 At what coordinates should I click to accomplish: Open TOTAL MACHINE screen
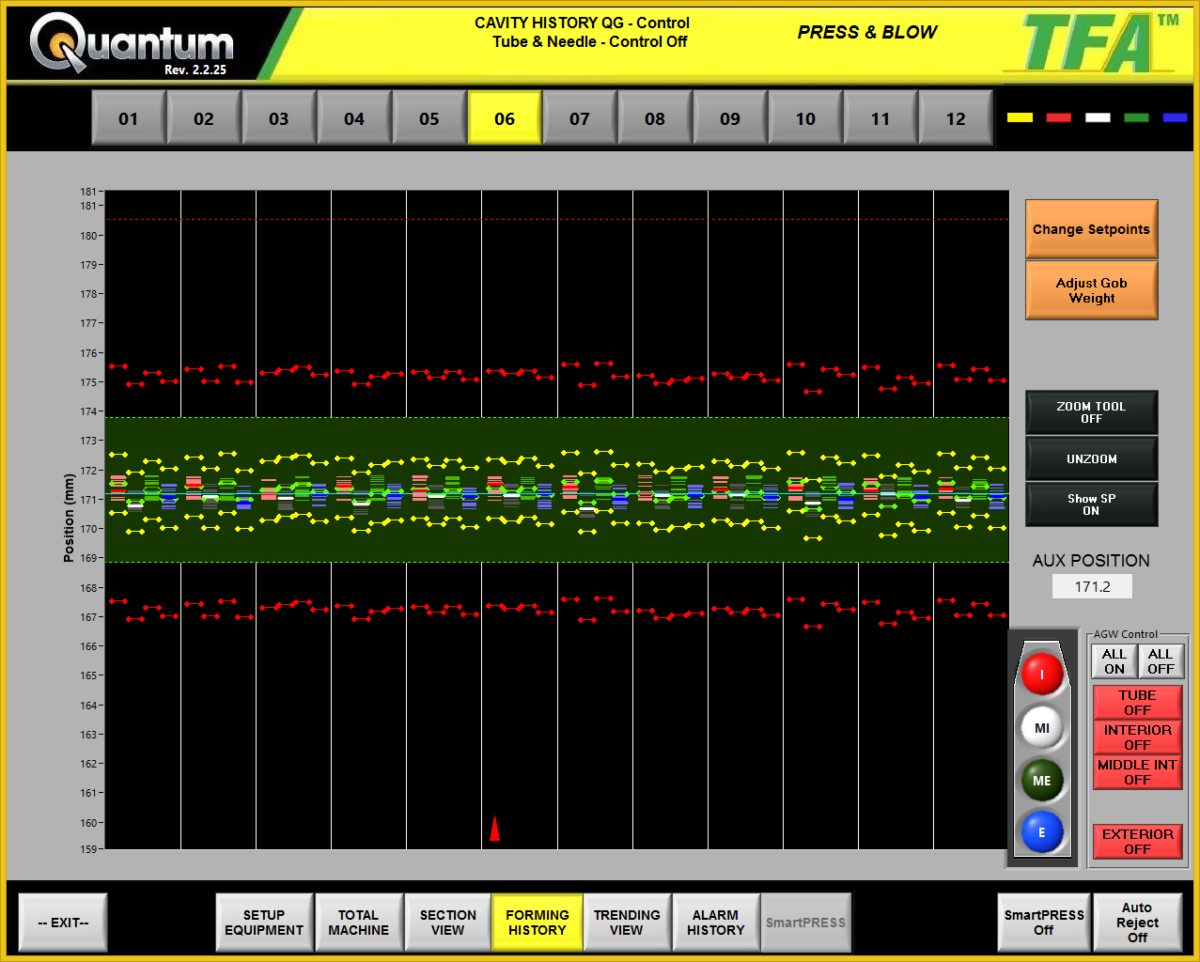(358, 922)
